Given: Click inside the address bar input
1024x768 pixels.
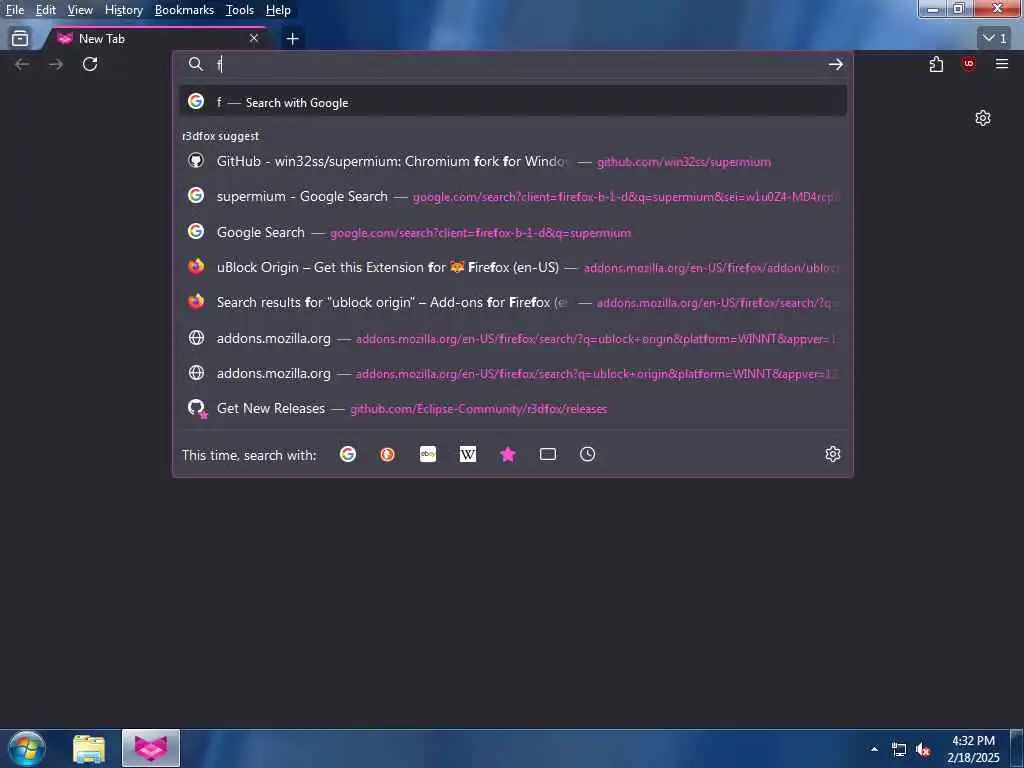Looking at the screenshot, I should click(516, 64).
